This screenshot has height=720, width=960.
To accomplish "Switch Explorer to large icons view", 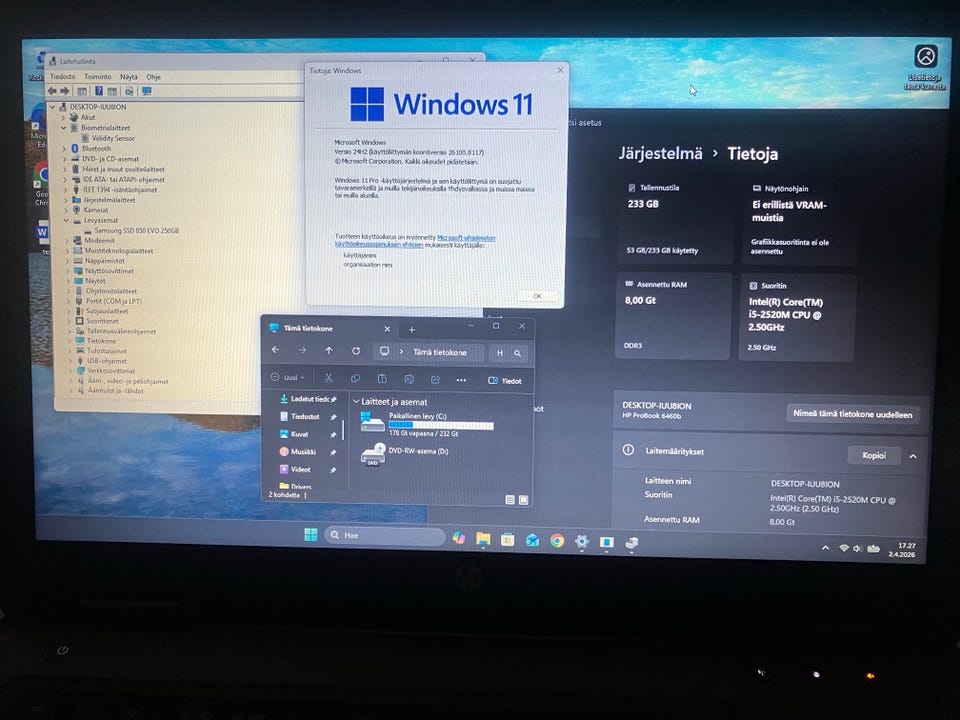I will tap(523, 500).
